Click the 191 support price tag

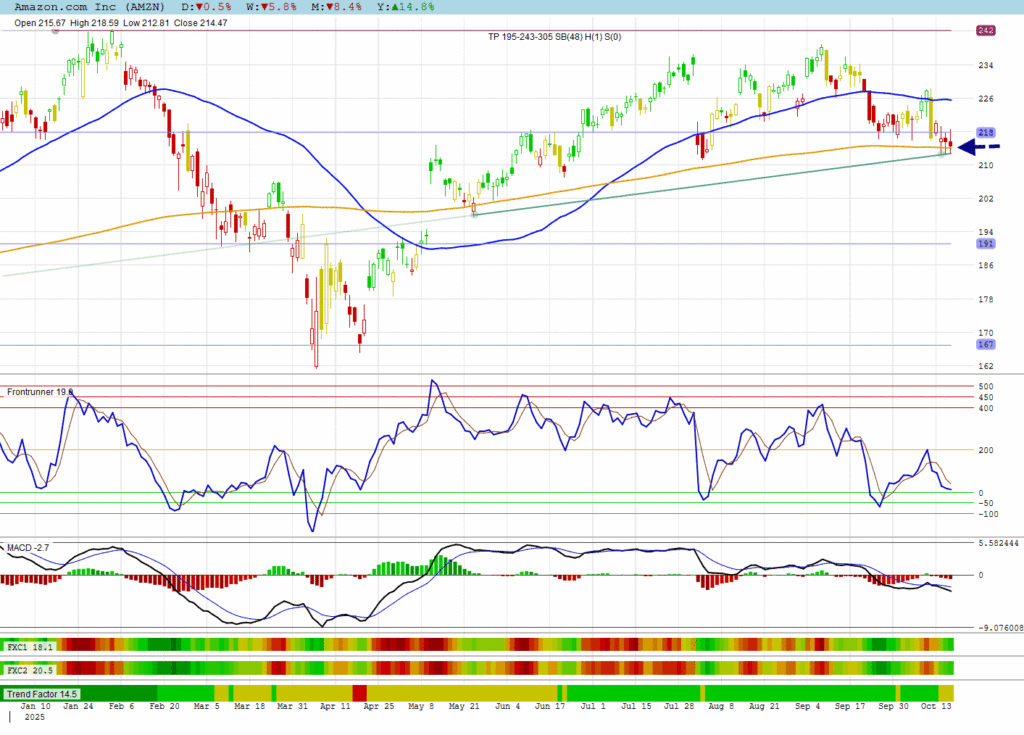coord(985,243)
